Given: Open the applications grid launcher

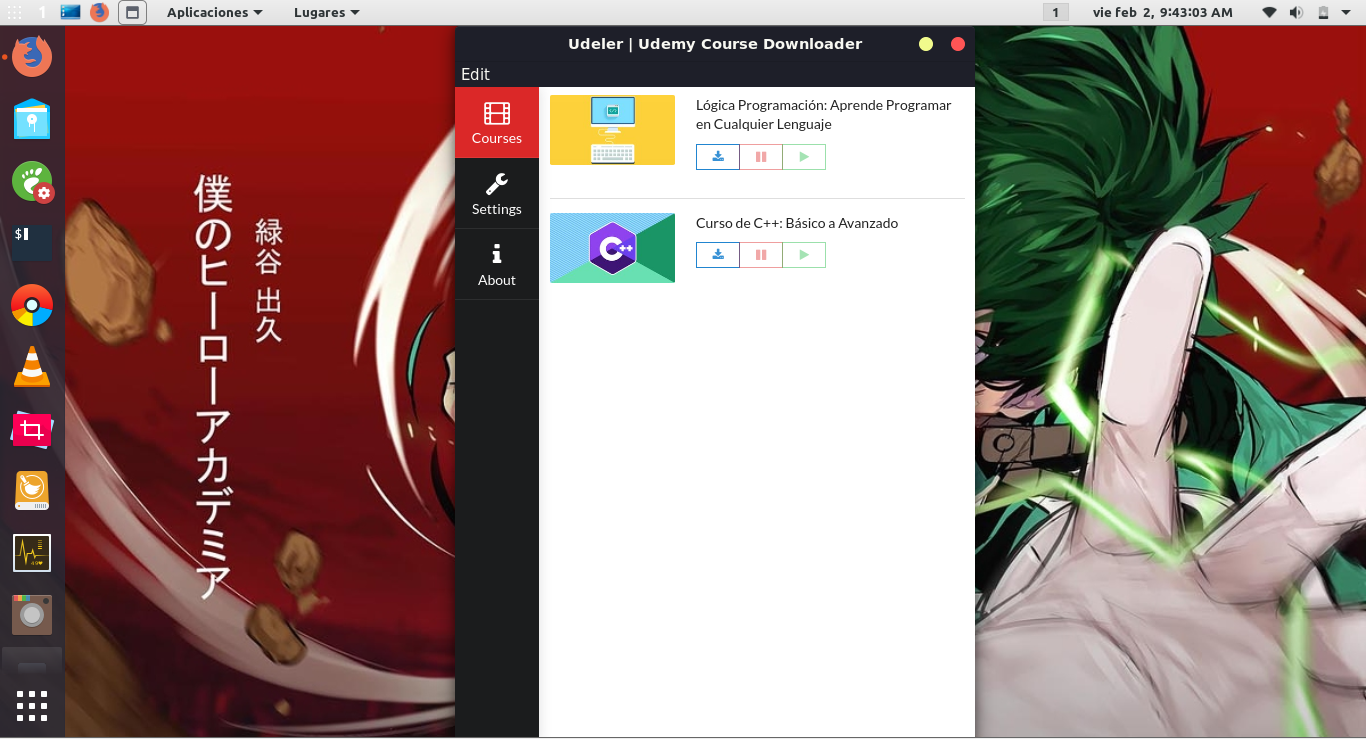Looking at the screenshot, I should (x=31, y=706).
